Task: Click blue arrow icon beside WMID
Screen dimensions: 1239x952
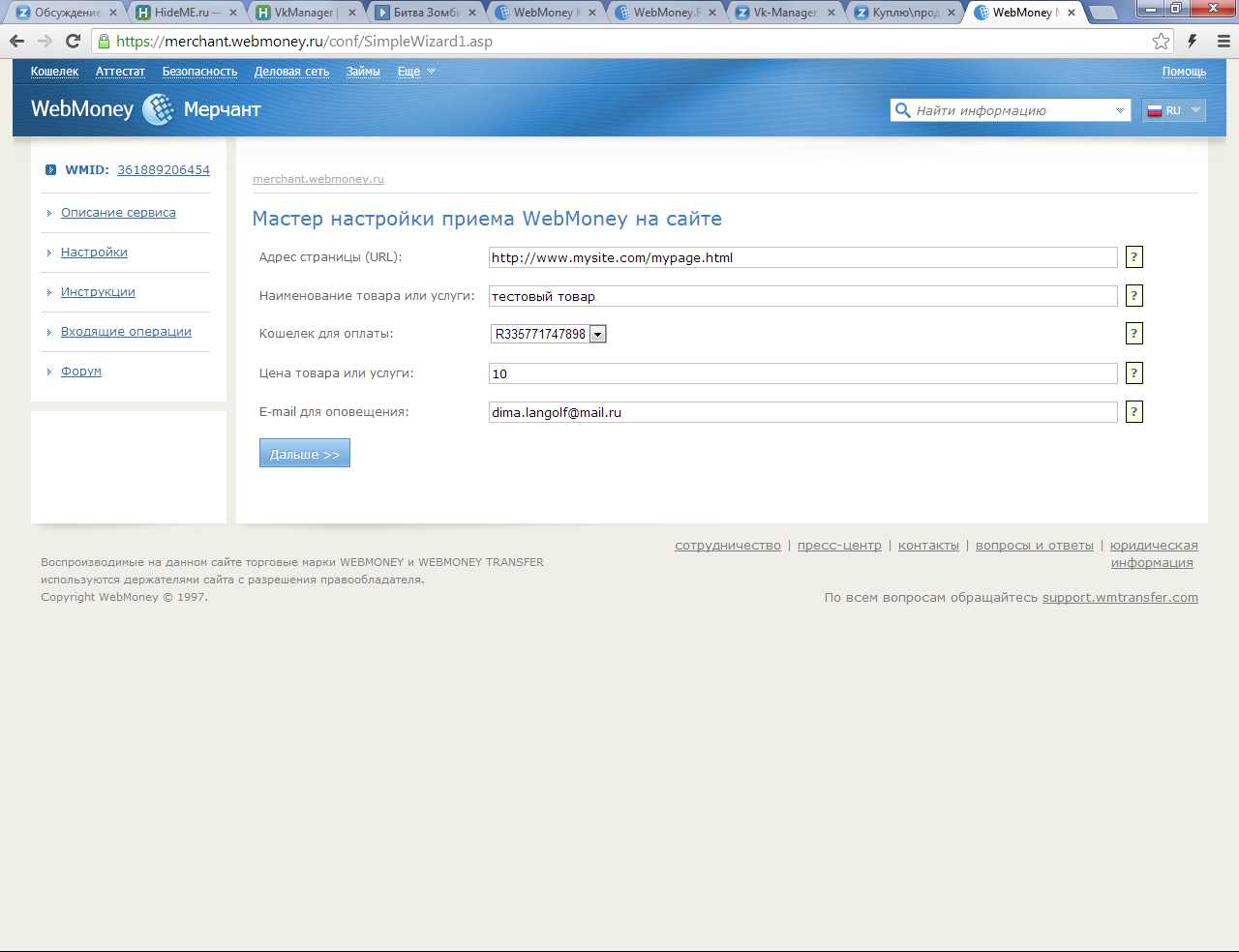Action: [50, 170]
